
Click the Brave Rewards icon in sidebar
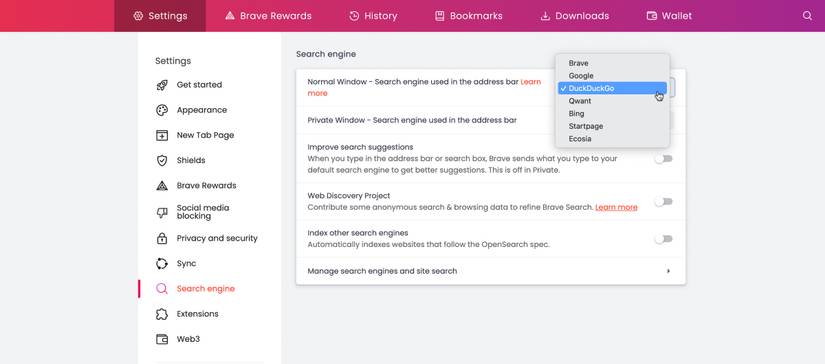(x=162, y=186)
